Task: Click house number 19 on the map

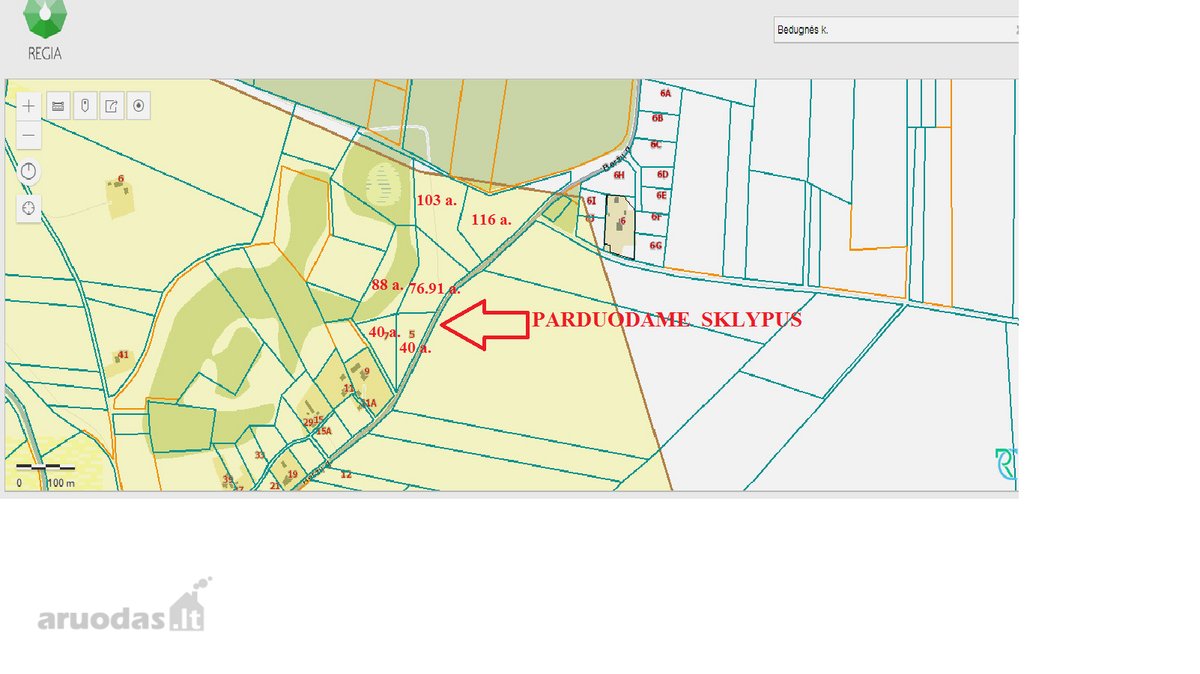Action: (x=293, y=474)
